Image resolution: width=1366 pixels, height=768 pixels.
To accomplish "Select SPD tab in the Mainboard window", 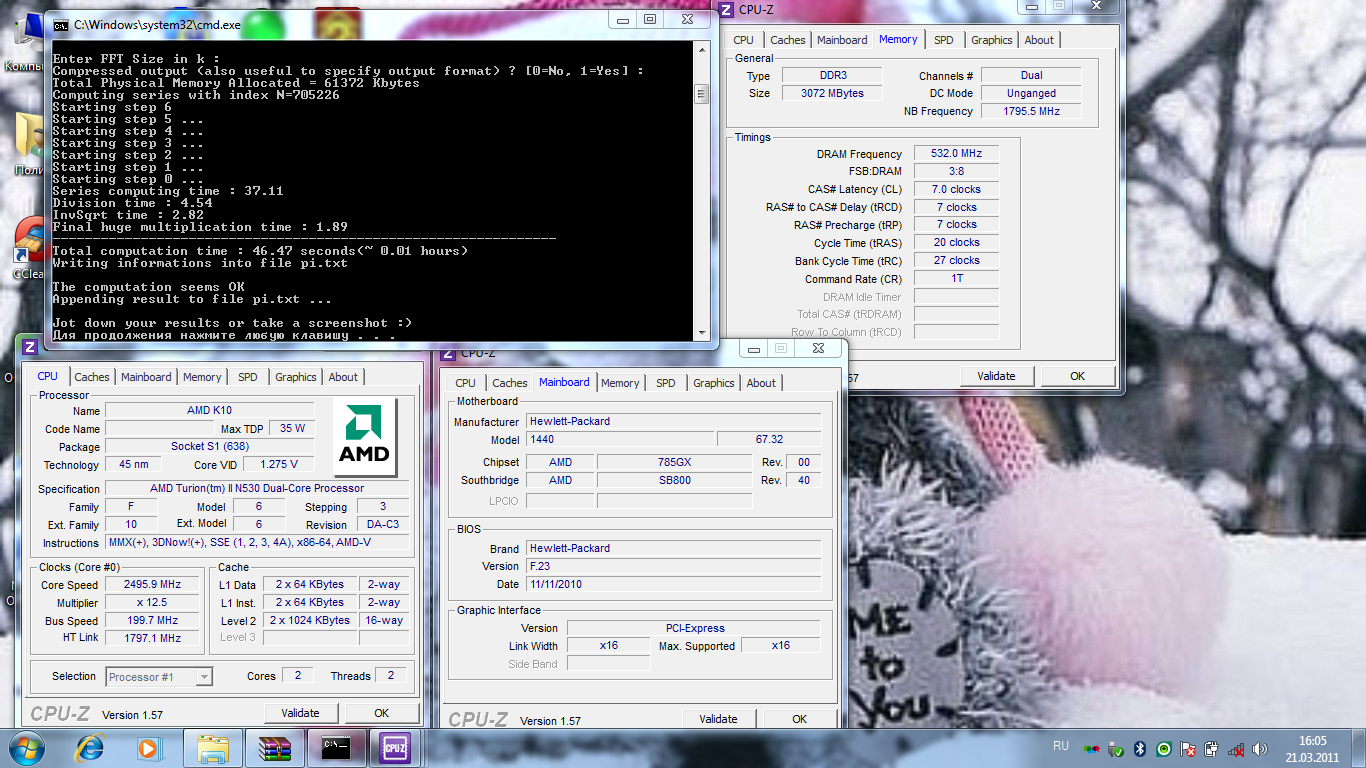I will (666, 383).
